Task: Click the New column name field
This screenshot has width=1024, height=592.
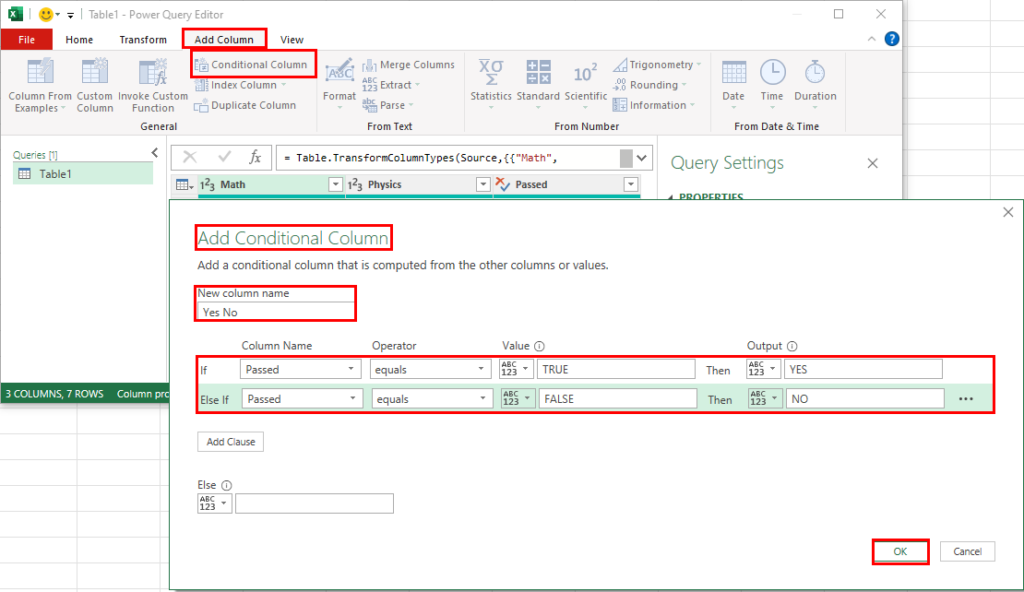Action: (x=276, y=312)
